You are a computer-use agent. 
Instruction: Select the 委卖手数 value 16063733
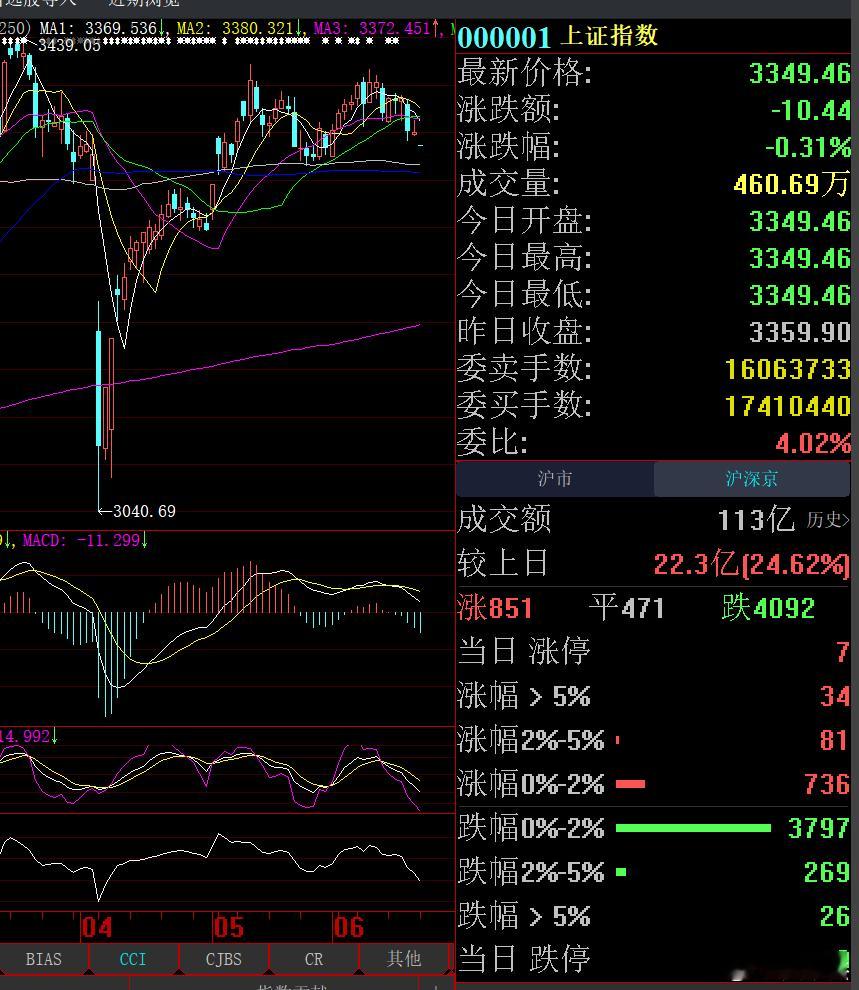(x=788, y=369)
